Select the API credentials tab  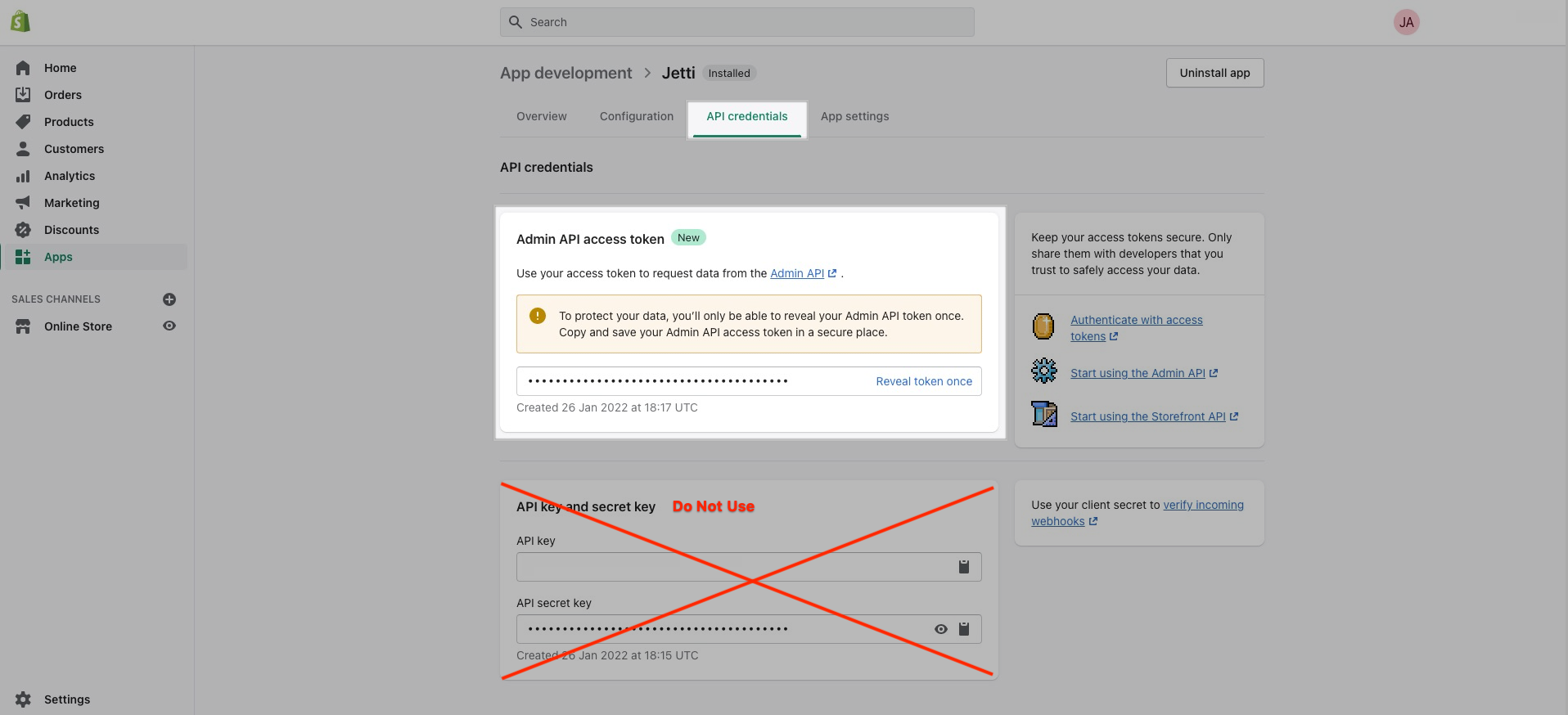(x=747, y=116)
